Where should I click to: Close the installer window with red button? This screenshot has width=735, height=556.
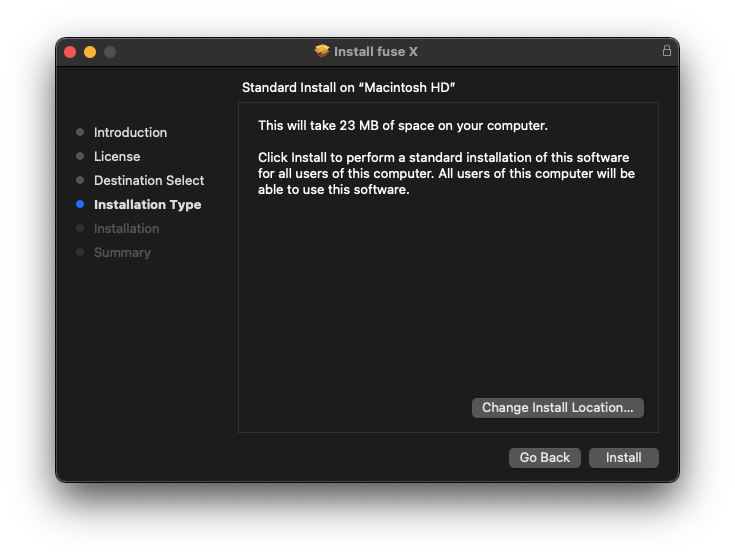pos(70,52)
